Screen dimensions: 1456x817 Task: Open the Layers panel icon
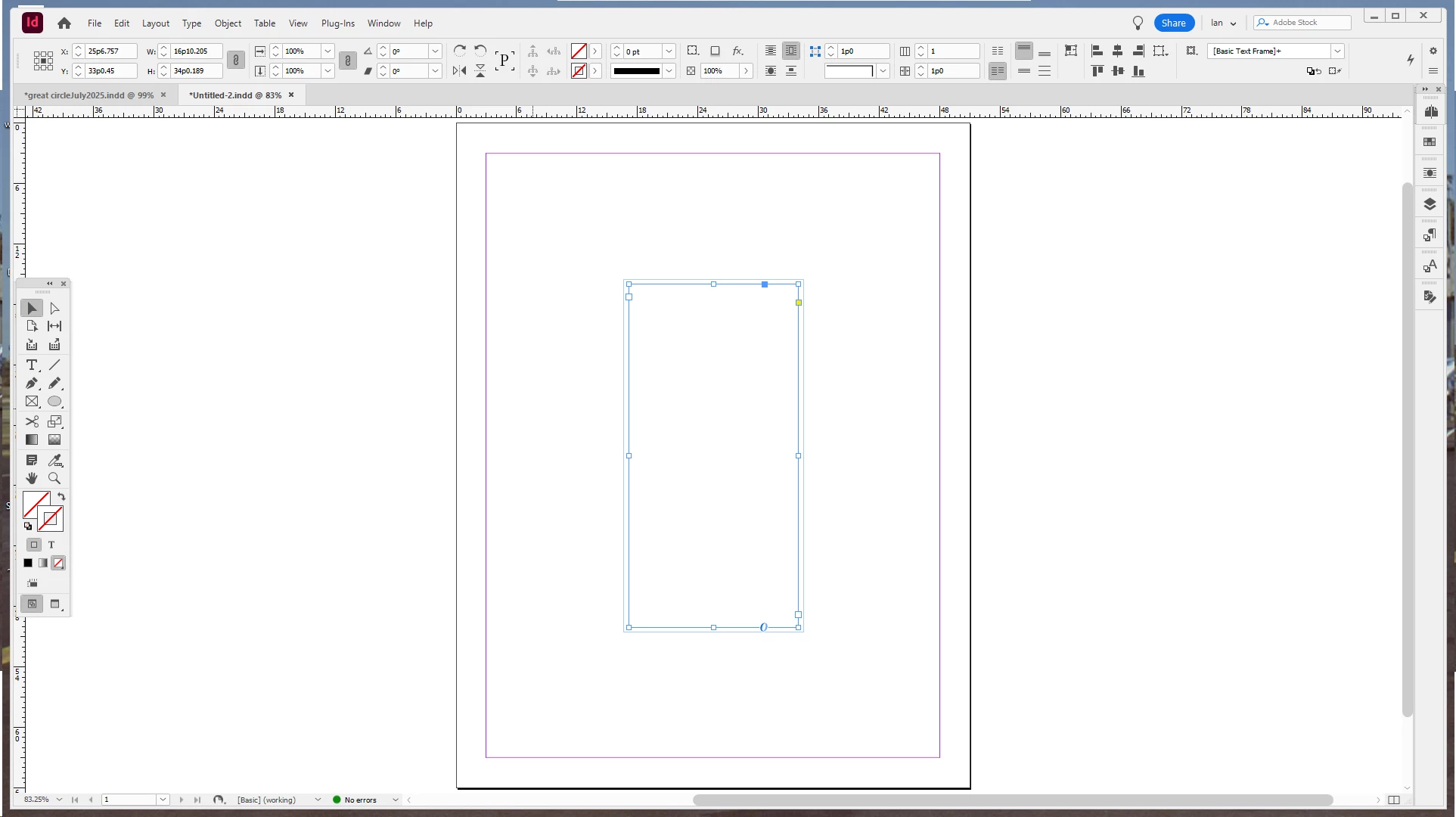(1430, 204)
